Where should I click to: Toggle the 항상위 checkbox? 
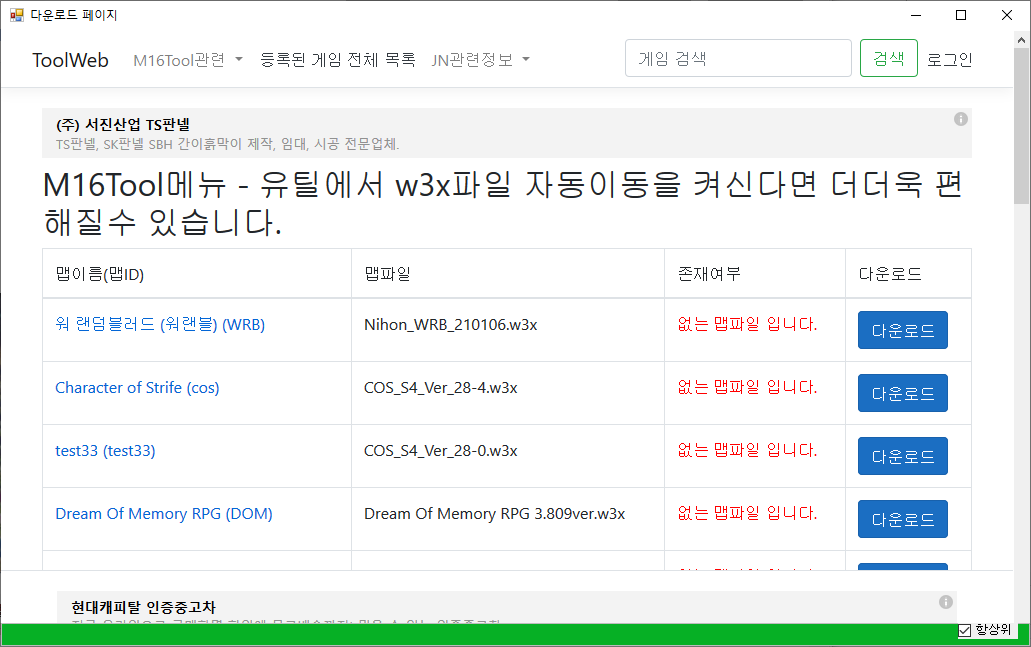965,631
